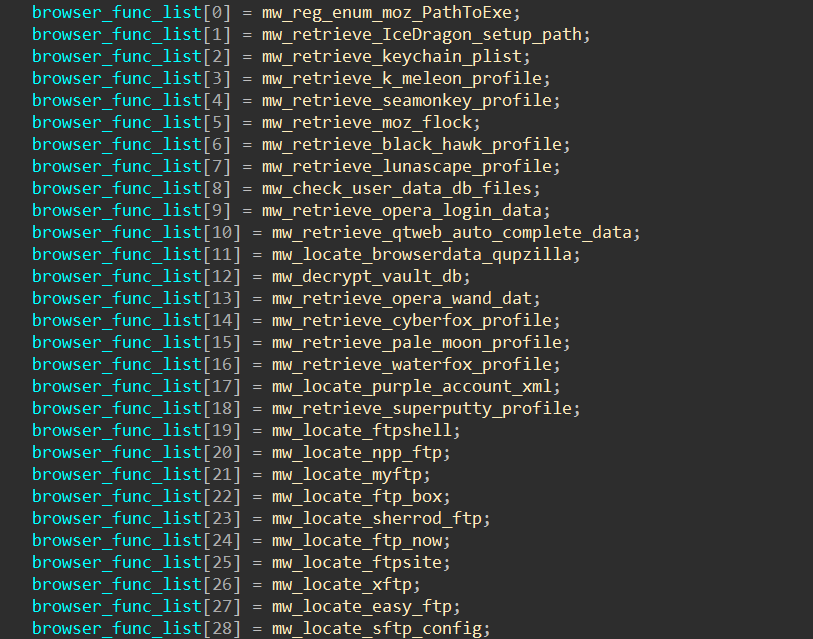Select the mw_retrieve_superputty_profile identifier
Viewport: 813px width, 639px height.
426,408
